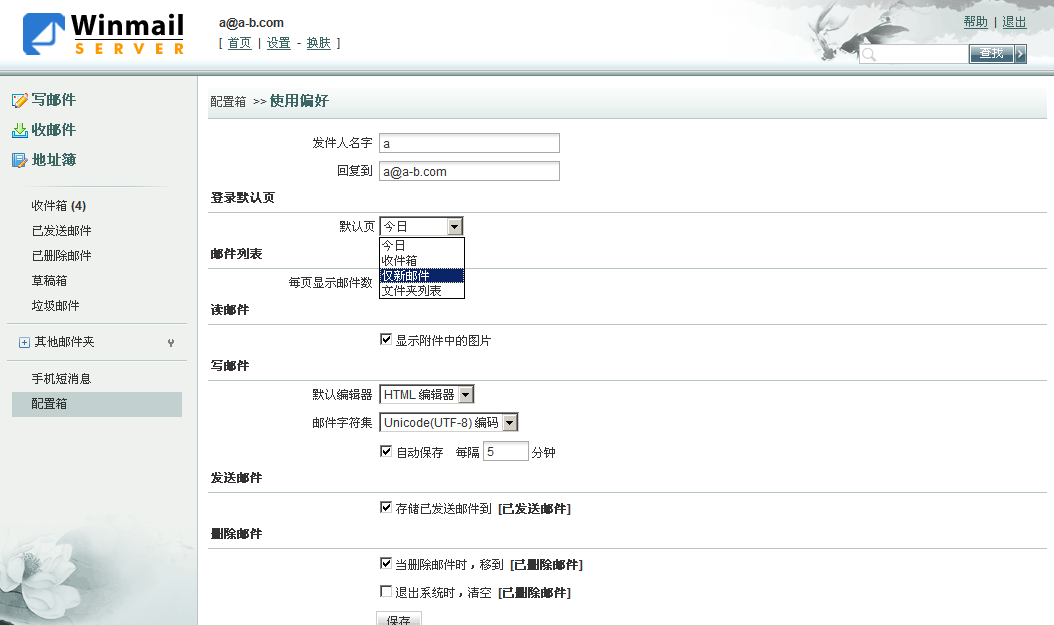Toggle 存储已发送邮件到 checkbox
Screen dimensions: 1054x626
point(386,507)
